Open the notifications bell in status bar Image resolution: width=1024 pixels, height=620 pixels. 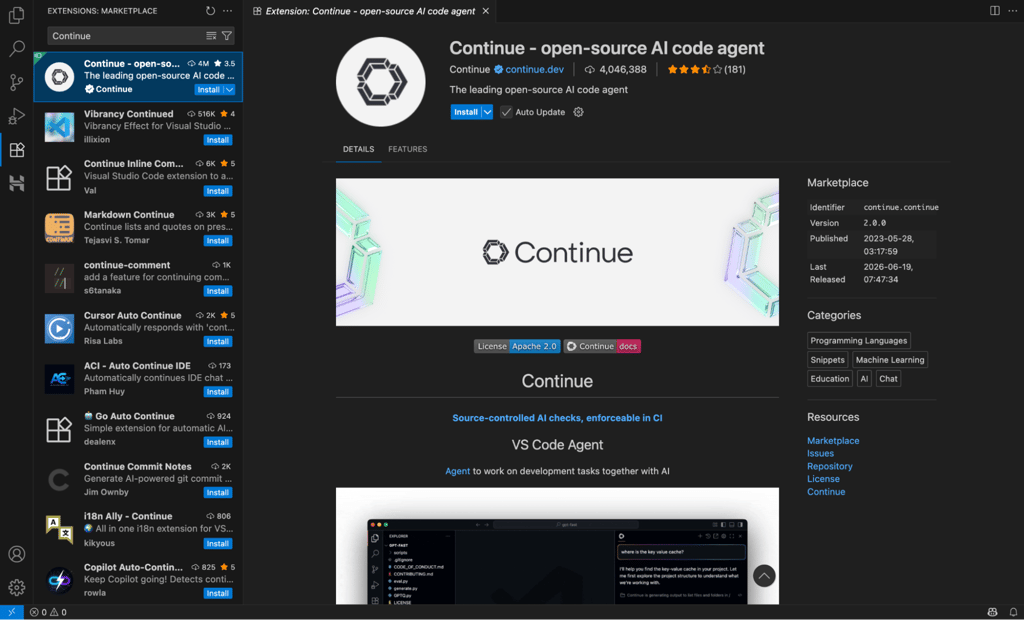coord(1013,612)
